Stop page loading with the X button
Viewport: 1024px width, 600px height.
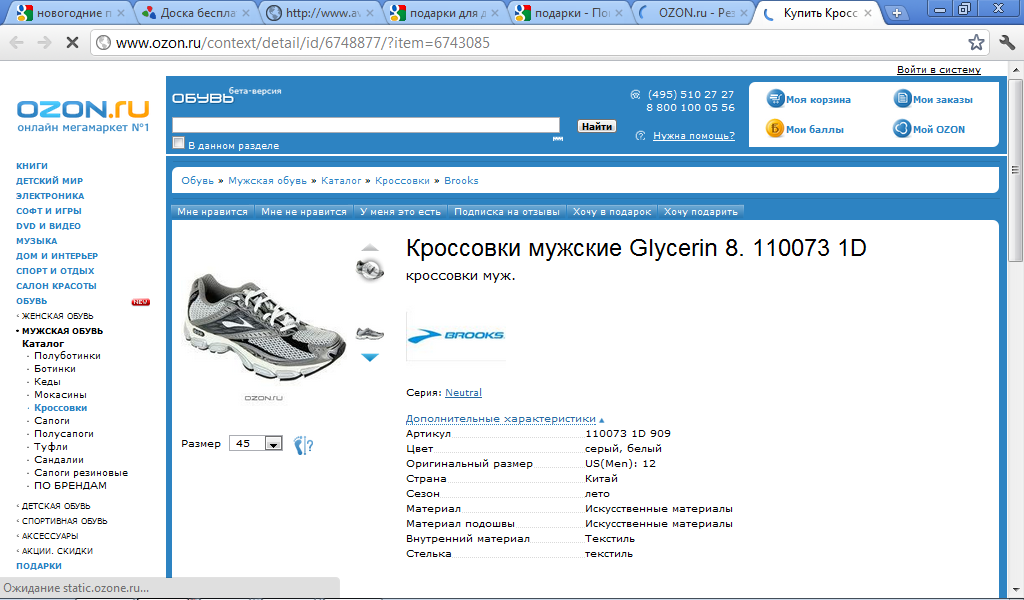tap(72, 43)
